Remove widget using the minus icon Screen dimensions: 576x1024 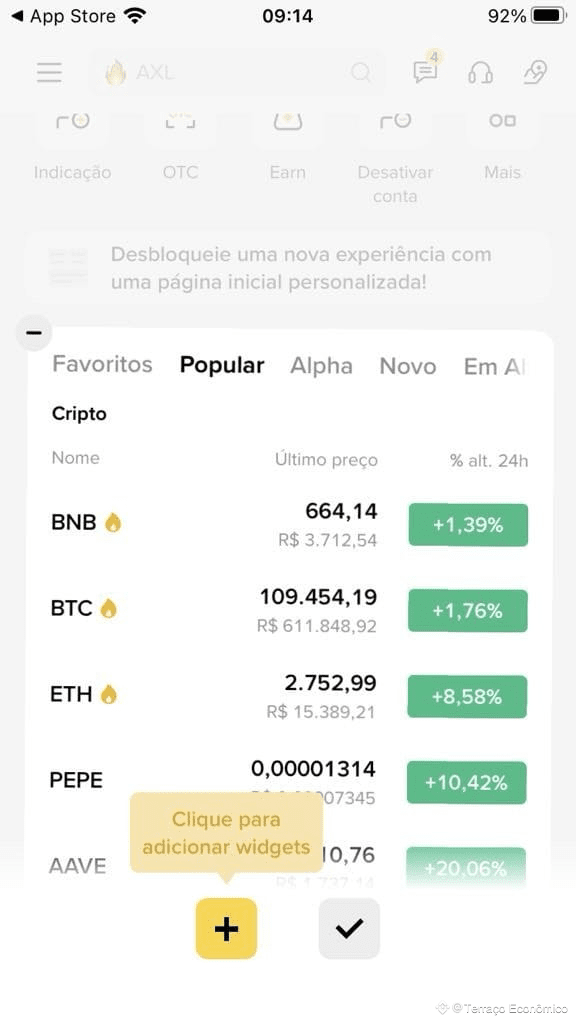pos(34,332)
